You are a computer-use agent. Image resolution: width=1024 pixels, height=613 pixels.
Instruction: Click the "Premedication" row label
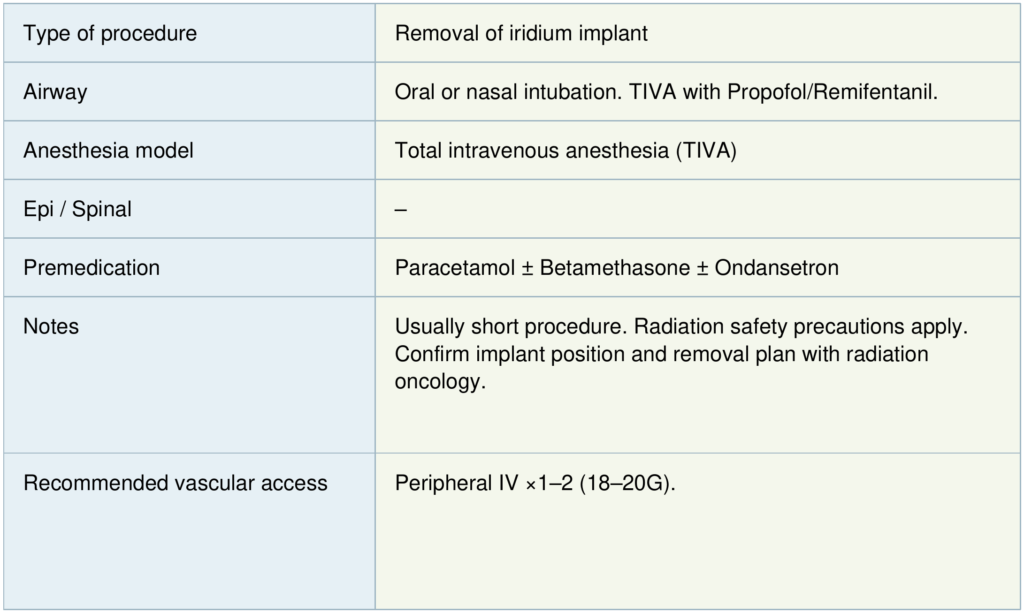pos(91,268)
